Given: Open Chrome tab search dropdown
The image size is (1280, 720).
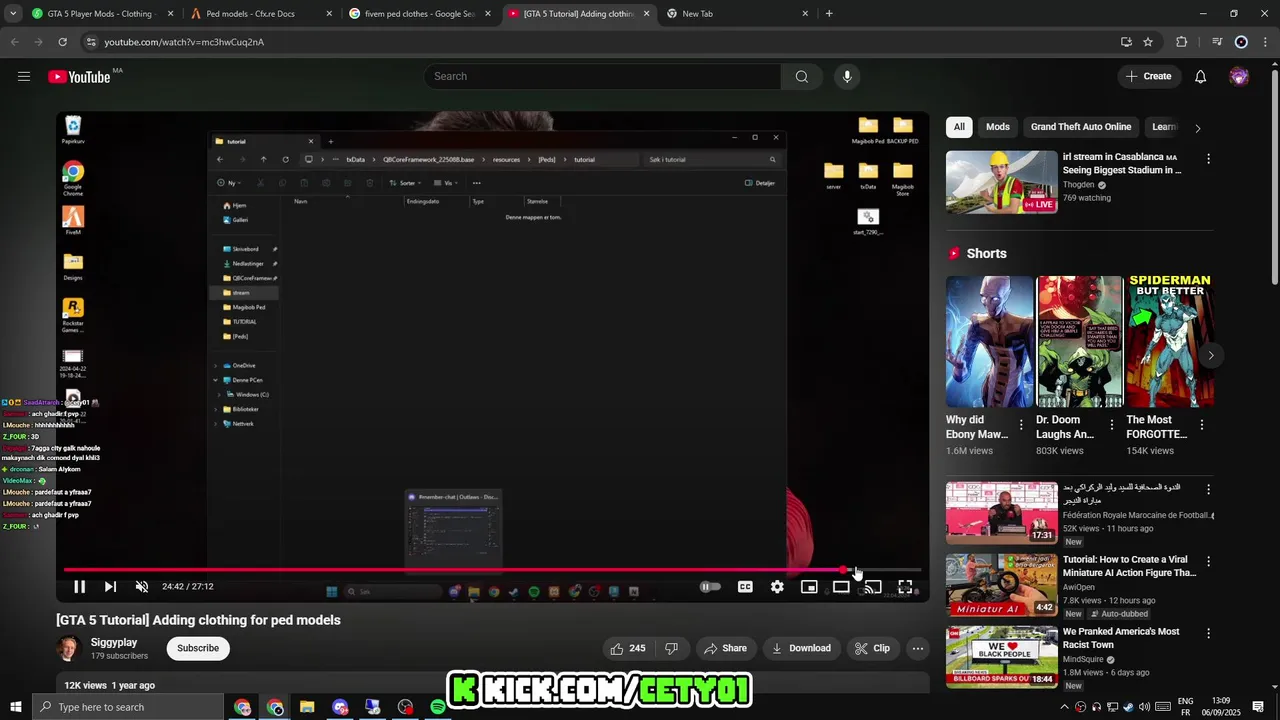Looking at the screenshot, I should click(13, 14).
